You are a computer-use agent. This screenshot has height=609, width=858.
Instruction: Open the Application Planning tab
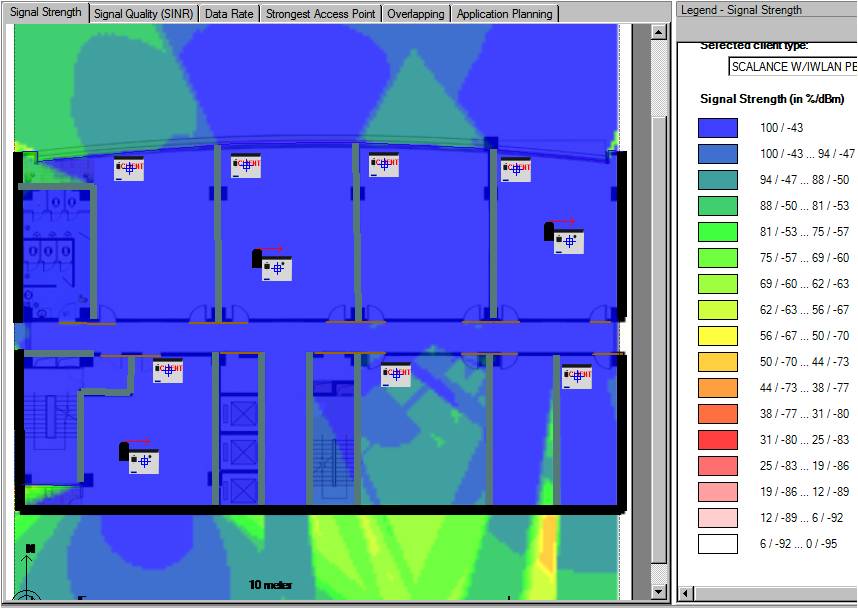pos(505,14)
